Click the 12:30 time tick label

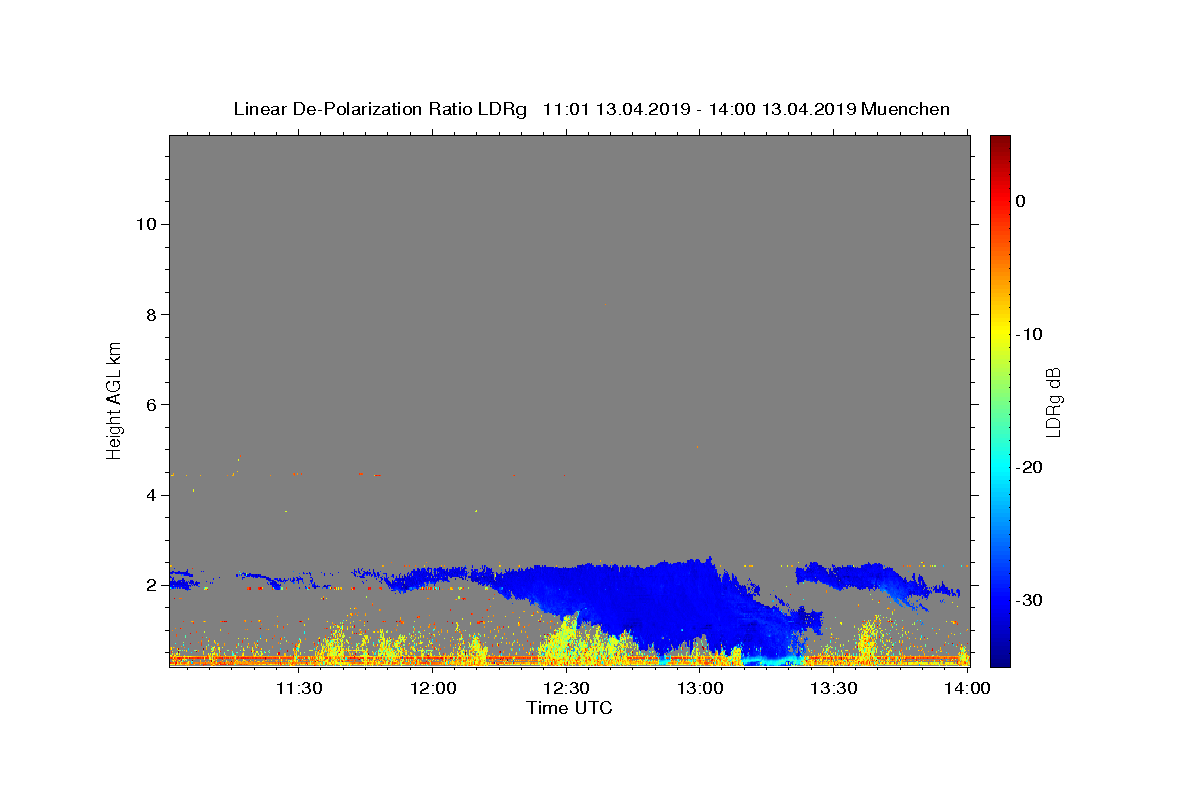coord(567,689)
